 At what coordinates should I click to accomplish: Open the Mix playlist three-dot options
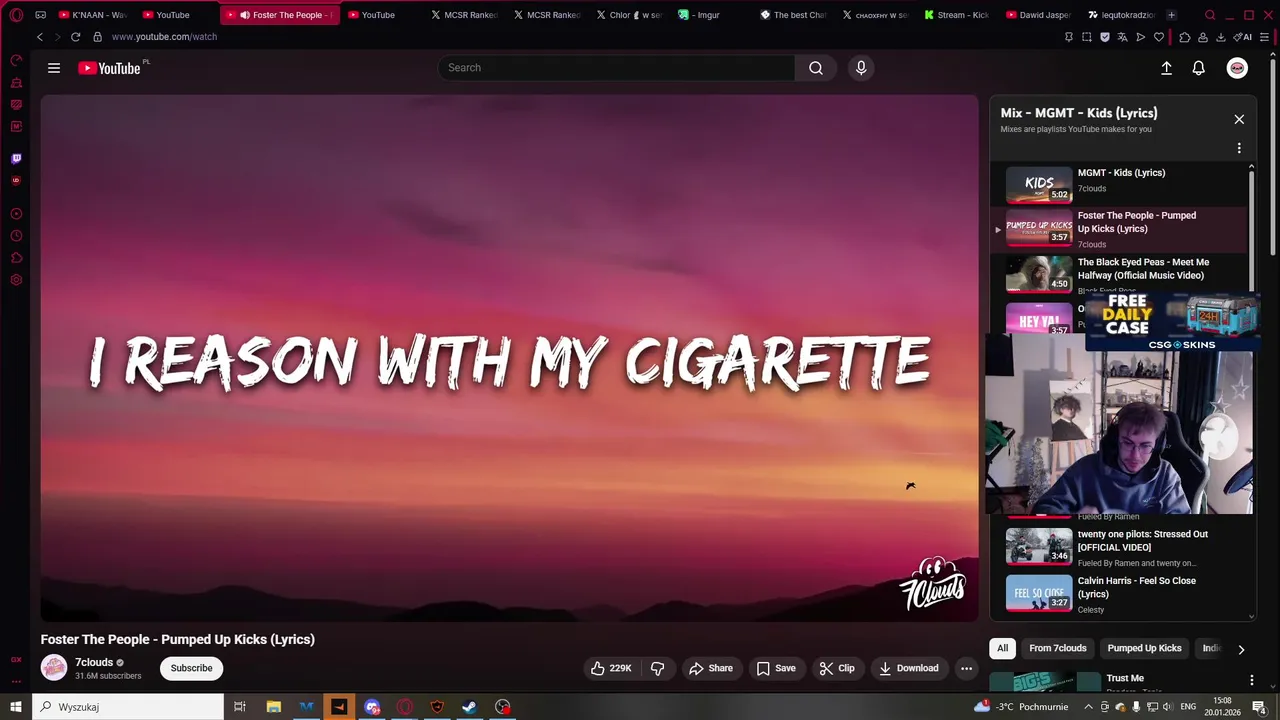coord(1239,148)
